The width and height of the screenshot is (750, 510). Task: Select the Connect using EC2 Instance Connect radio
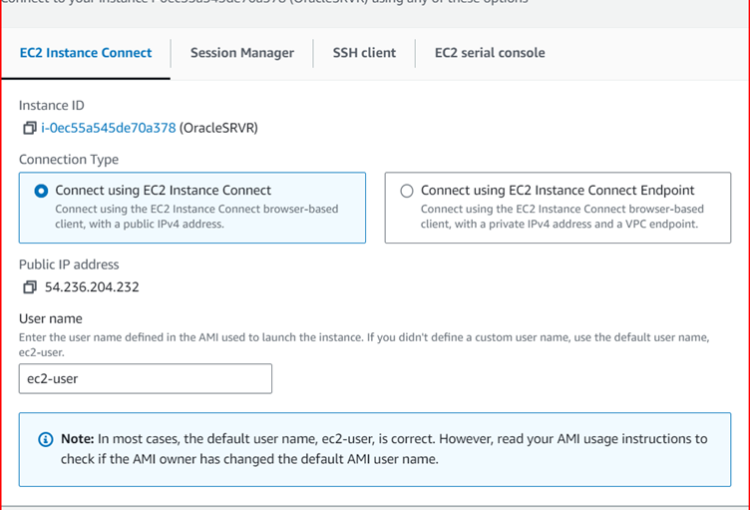41,191
